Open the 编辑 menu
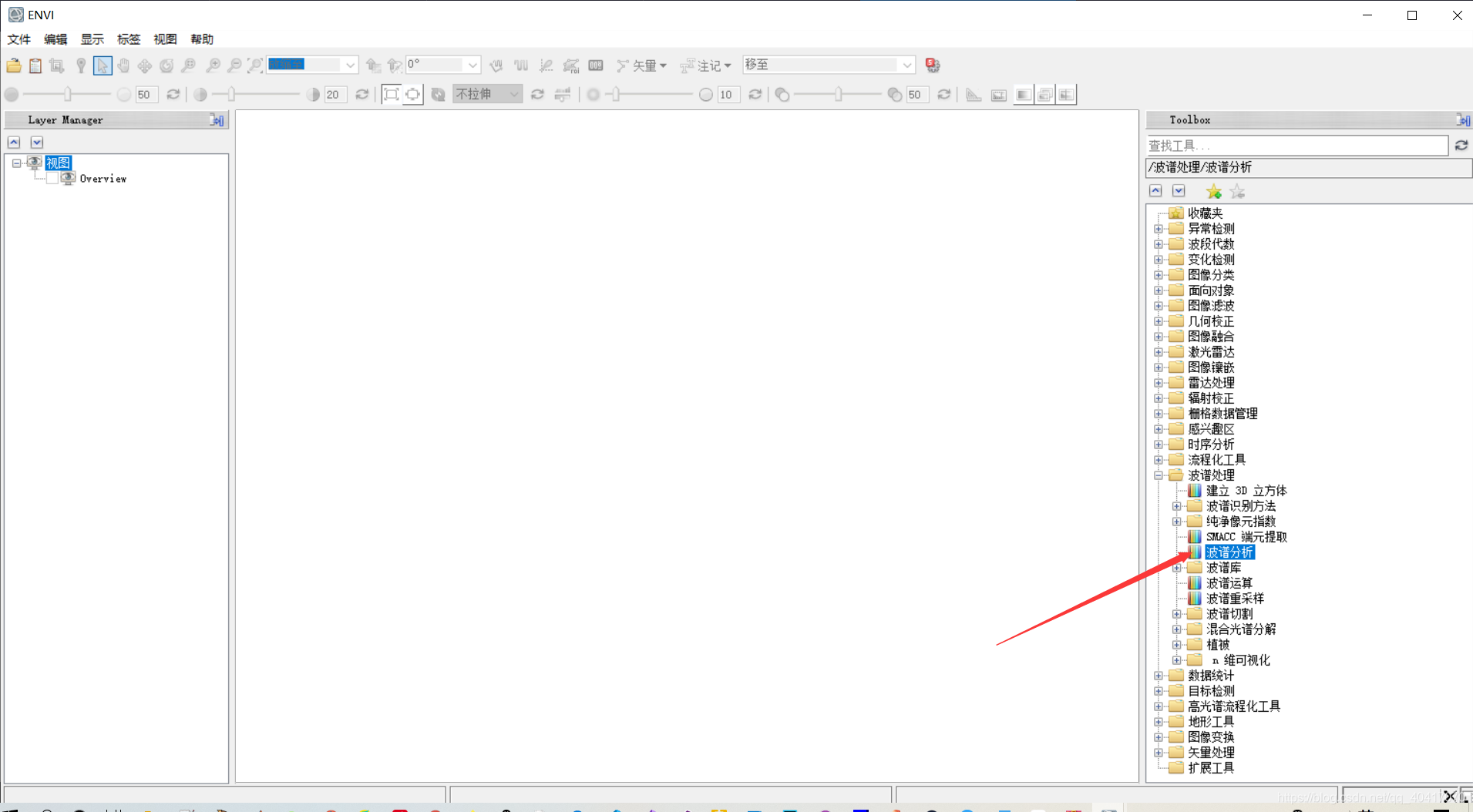The image size is (1473, 812). coord(55,39)
